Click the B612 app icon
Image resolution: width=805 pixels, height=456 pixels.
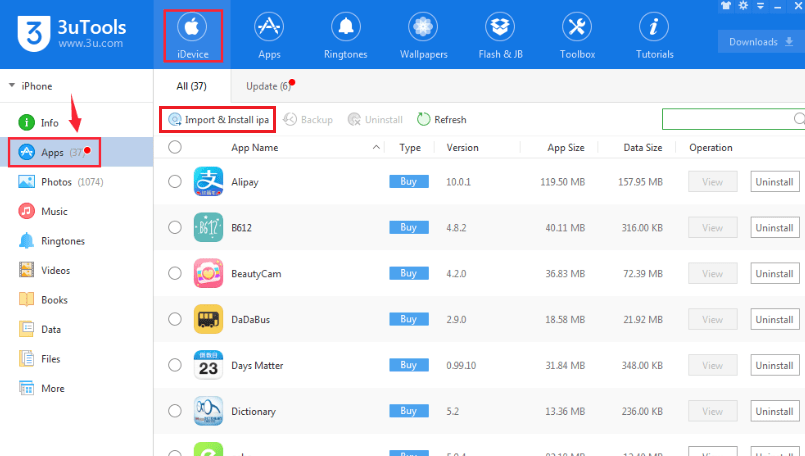pyautogui.click(x=208, y=227)
